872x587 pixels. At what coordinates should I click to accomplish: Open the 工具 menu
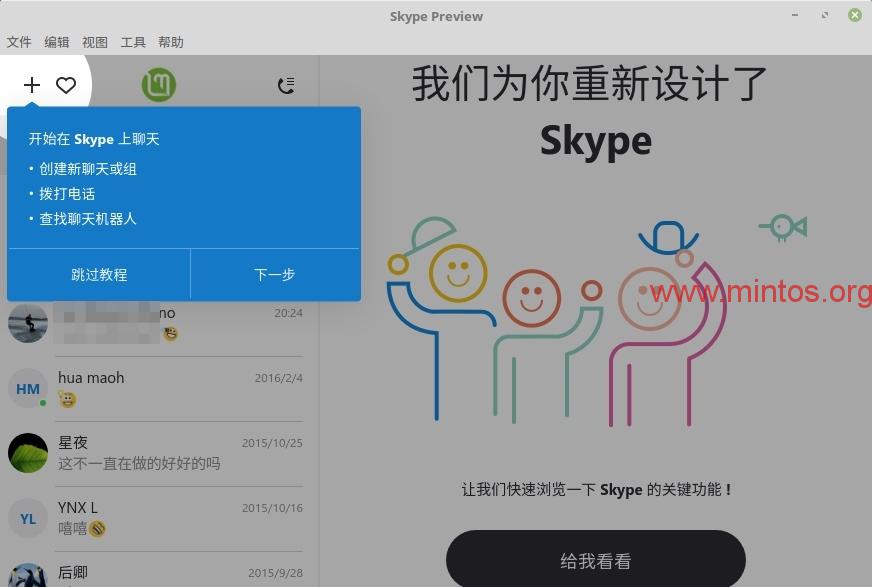point(133,42)
